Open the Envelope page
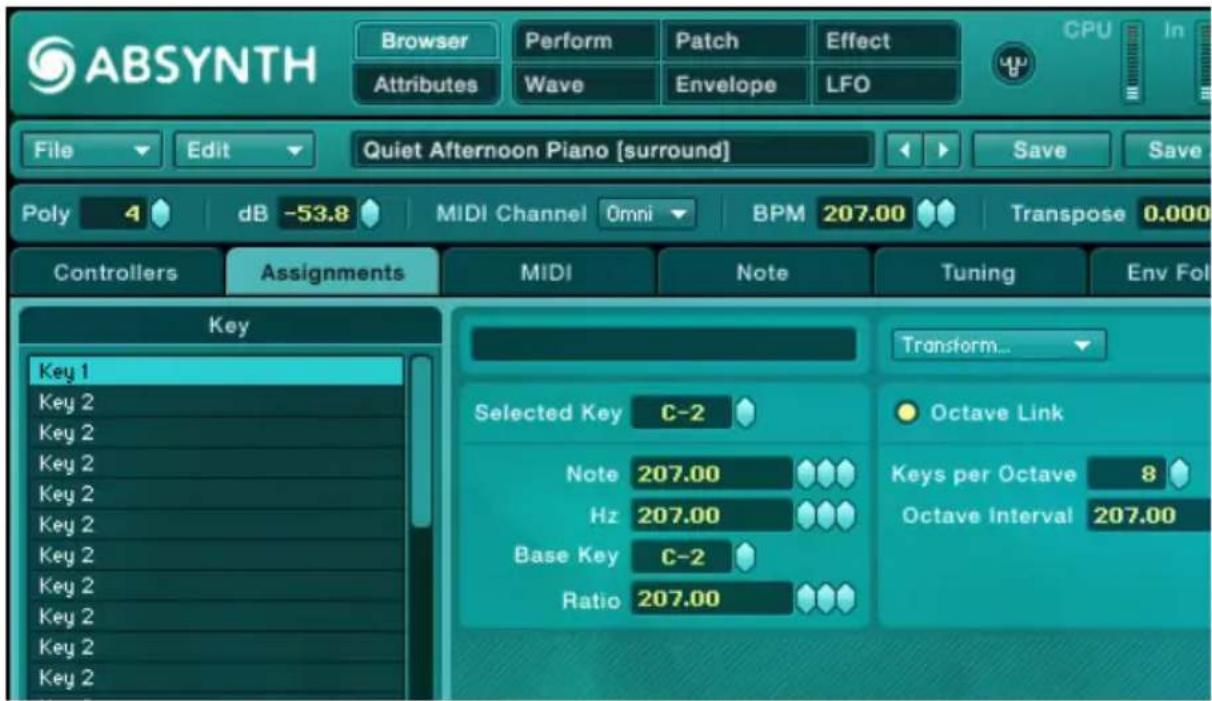The image size is (1212, 701). 735,84
